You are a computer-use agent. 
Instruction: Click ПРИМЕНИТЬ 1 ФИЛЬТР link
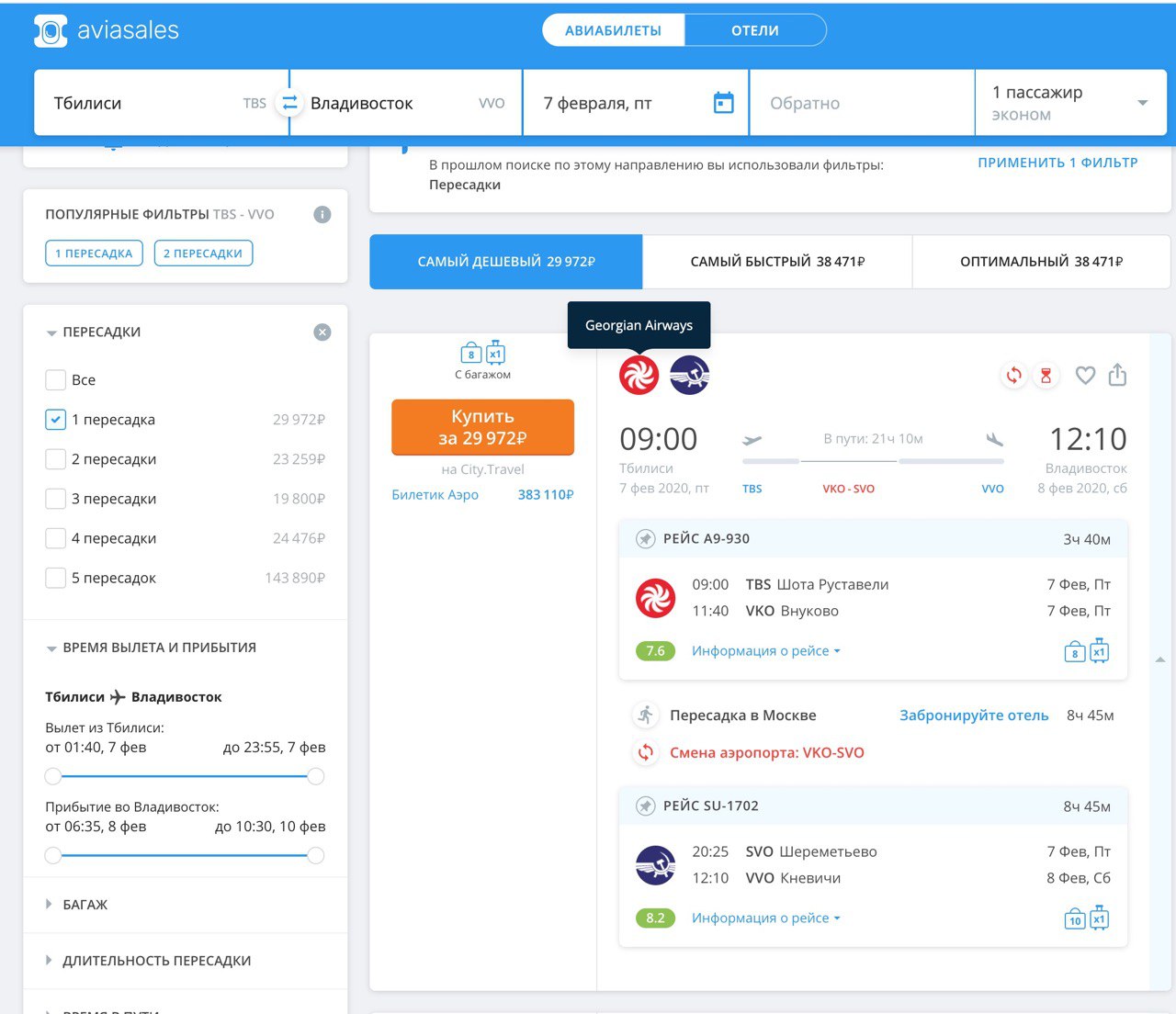pos(1057,163)
